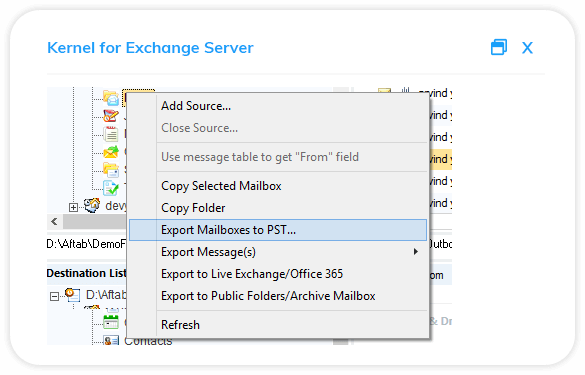
Task: Click Refresh in the context menu
Action: coord(278,325)
